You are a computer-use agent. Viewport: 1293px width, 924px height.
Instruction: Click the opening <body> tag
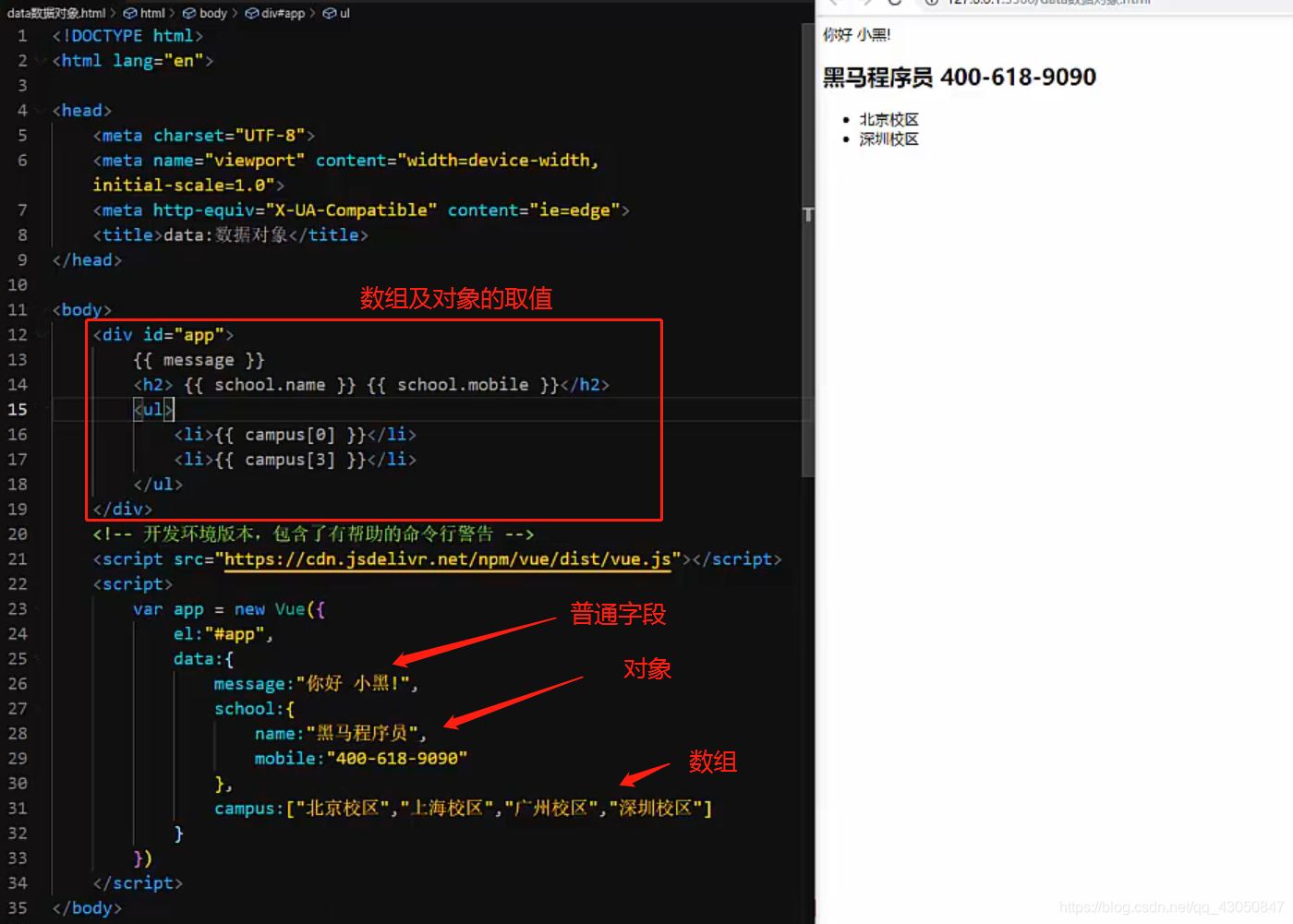tap(82, 310)
